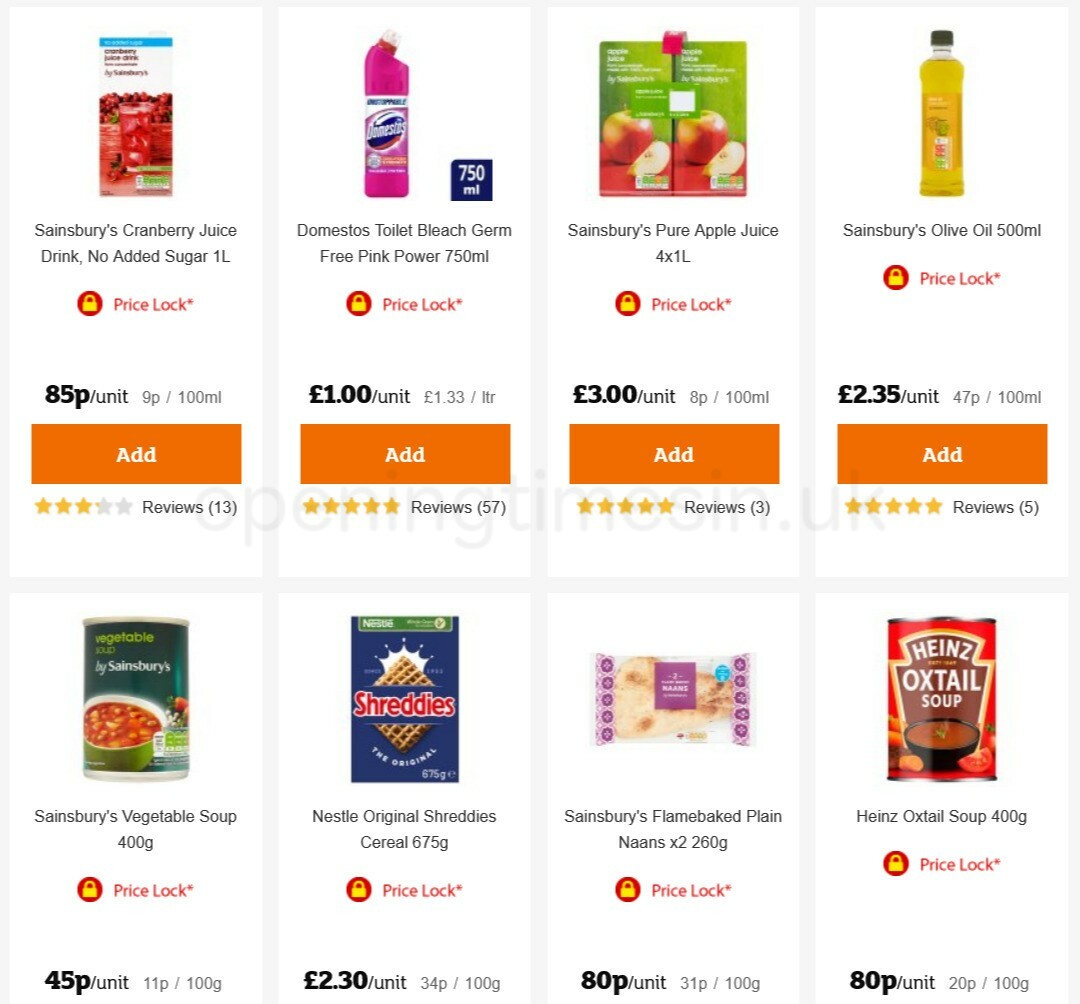Click the Price Lock padlock icon on Cranberry Juice
Screen dimensions: 1080x1004
point(91,304)
